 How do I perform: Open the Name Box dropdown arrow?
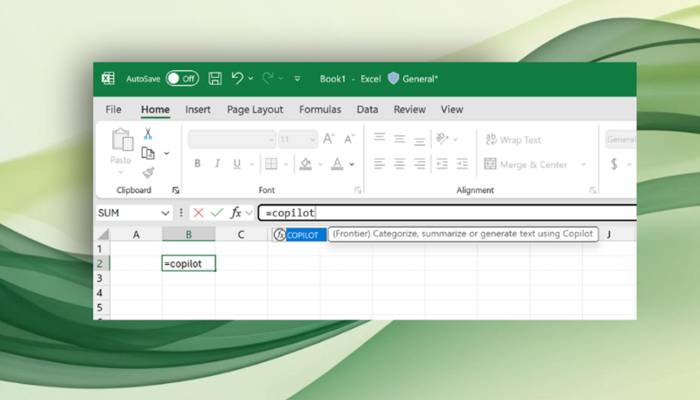pyautogui.click(x=165, y=213)
